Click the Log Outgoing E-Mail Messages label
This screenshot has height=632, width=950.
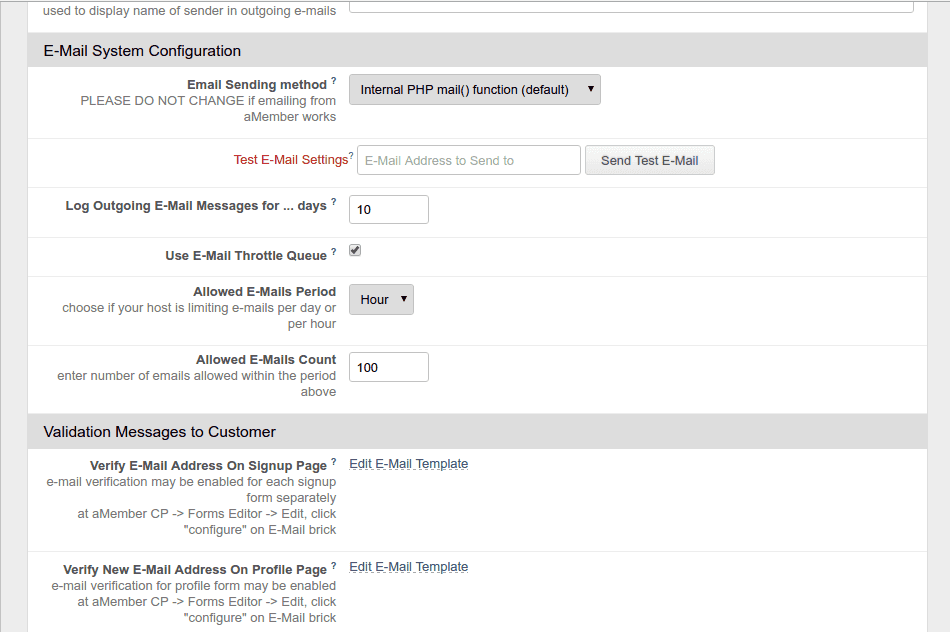click(196, 206)
